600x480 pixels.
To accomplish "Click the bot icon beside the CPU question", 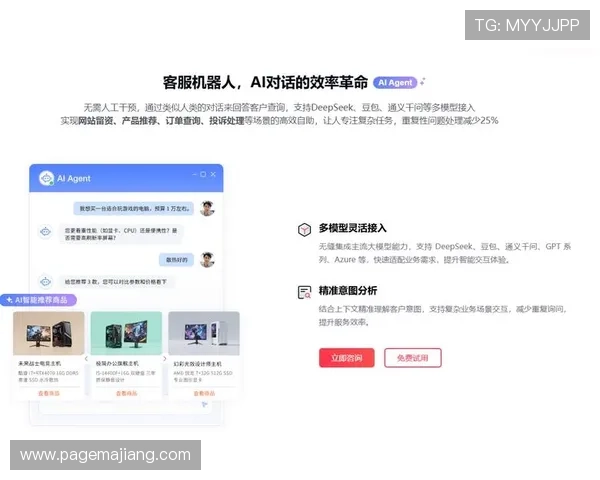I will tap(46, 232).
